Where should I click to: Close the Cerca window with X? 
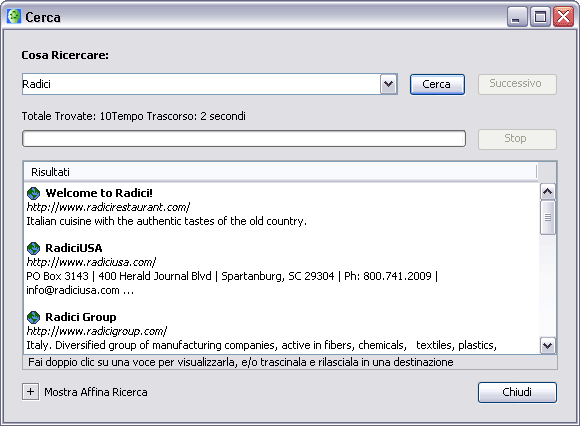click(563, 17)
